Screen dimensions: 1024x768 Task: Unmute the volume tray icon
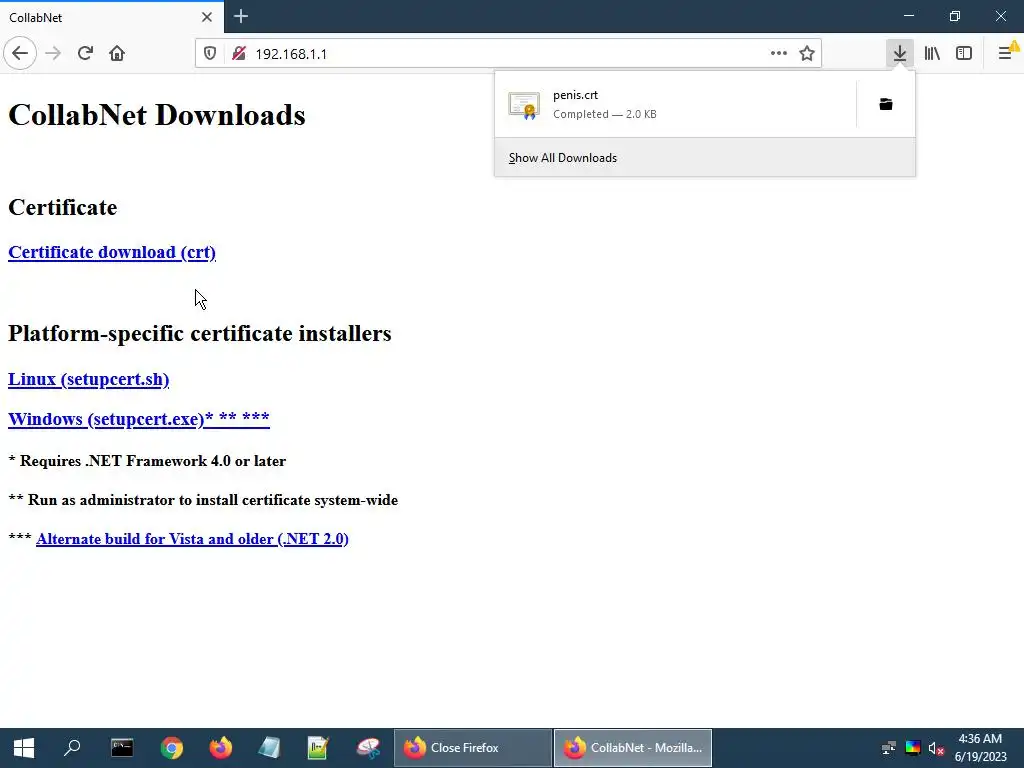(x=936, y=748)
